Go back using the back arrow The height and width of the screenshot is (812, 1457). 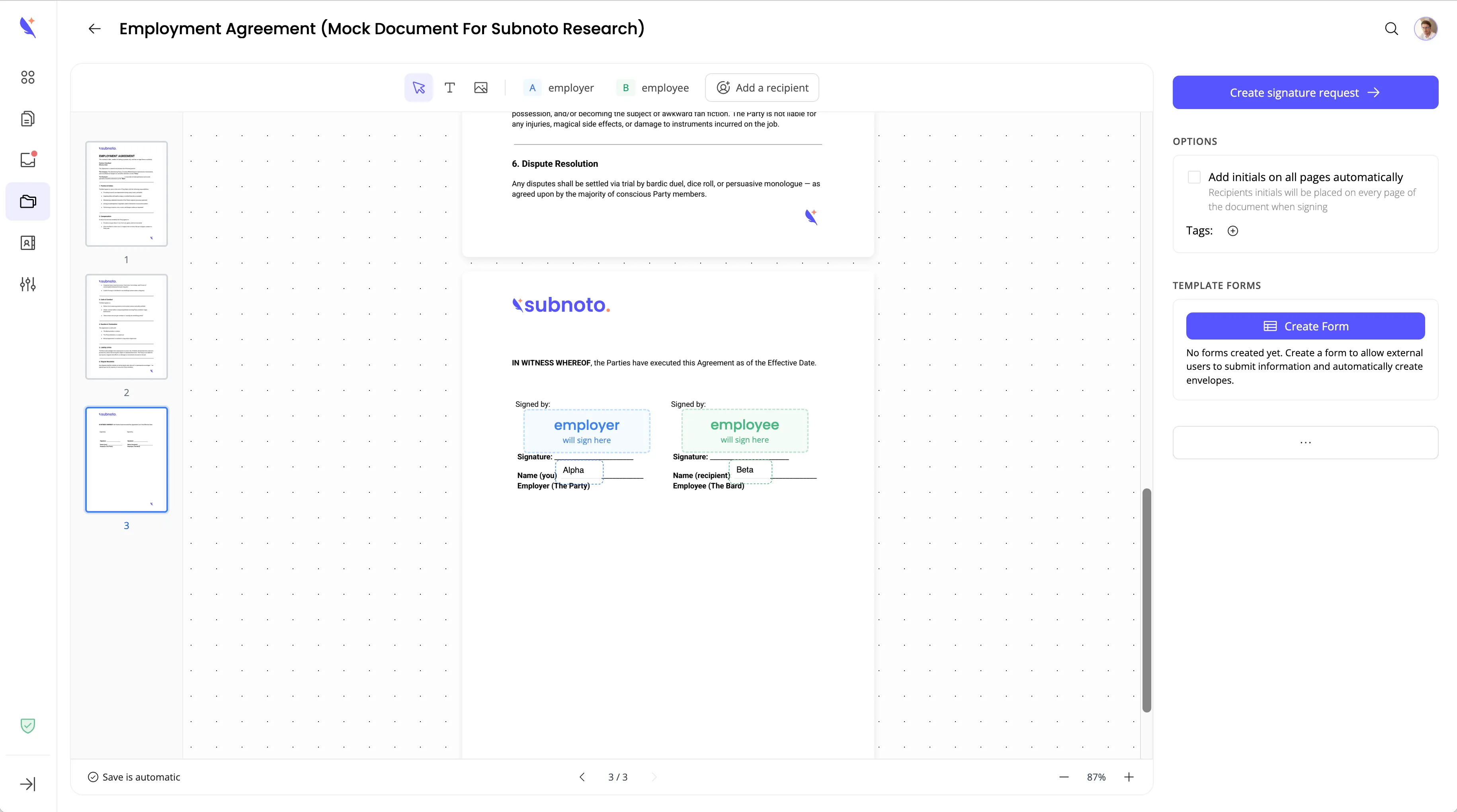click(94, 29)
